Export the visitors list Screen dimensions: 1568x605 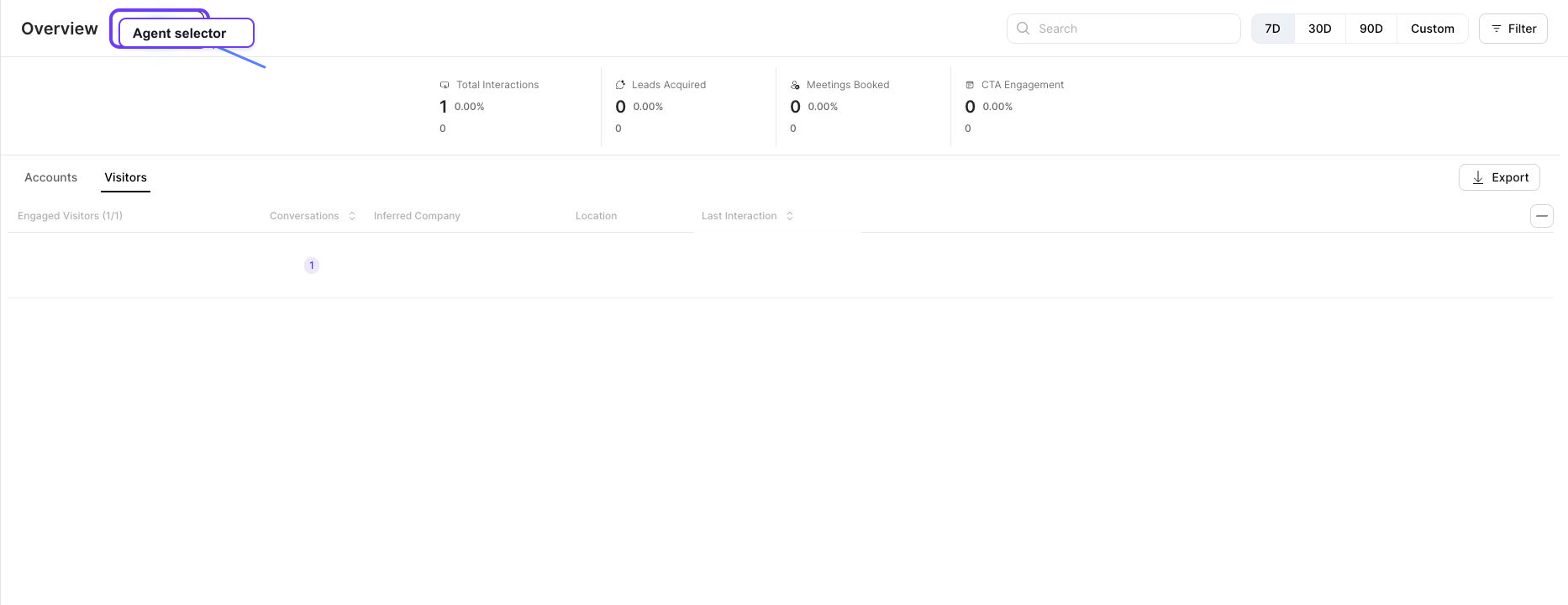(x=1499, y=177)
